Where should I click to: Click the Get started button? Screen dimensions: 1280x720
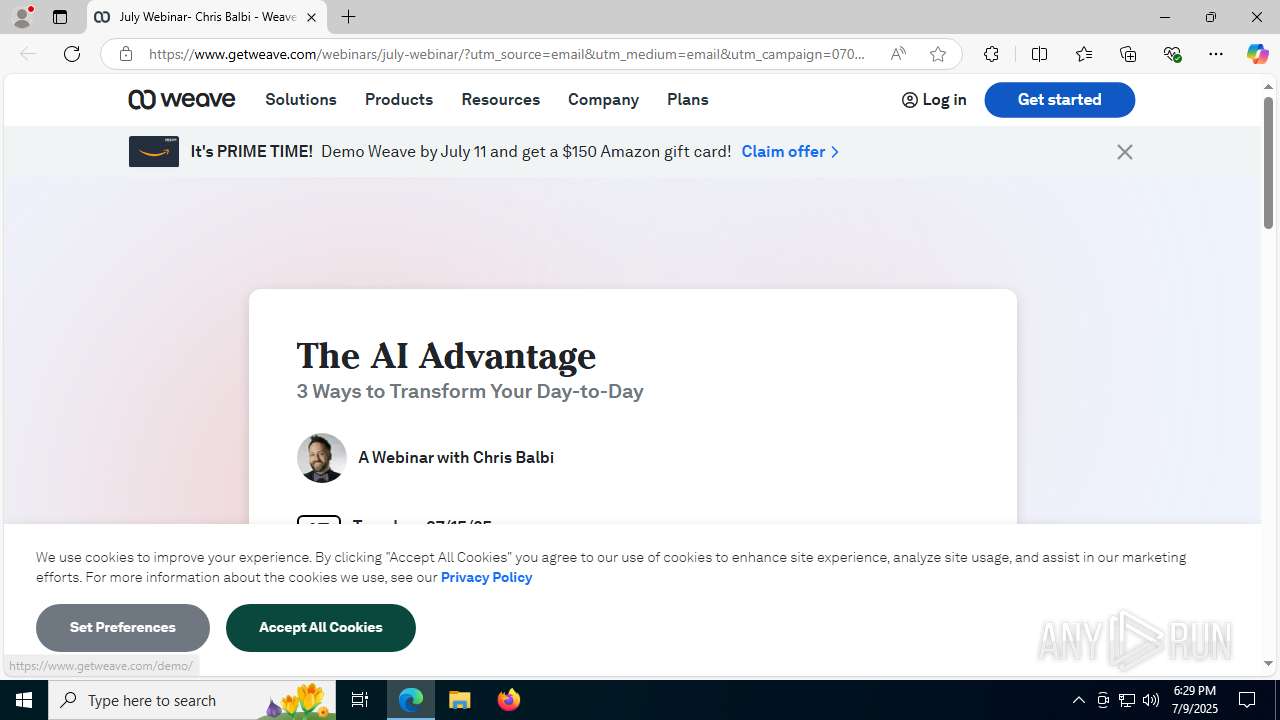coord(1059,99)
